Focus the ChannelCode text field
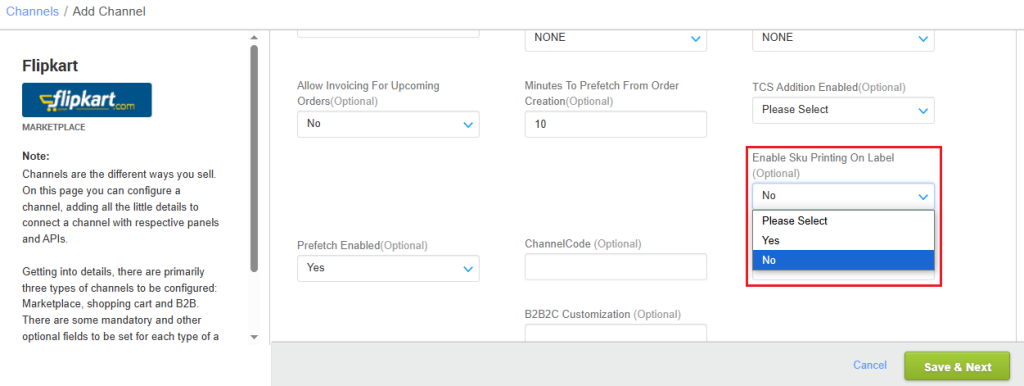 click(615, 266)
